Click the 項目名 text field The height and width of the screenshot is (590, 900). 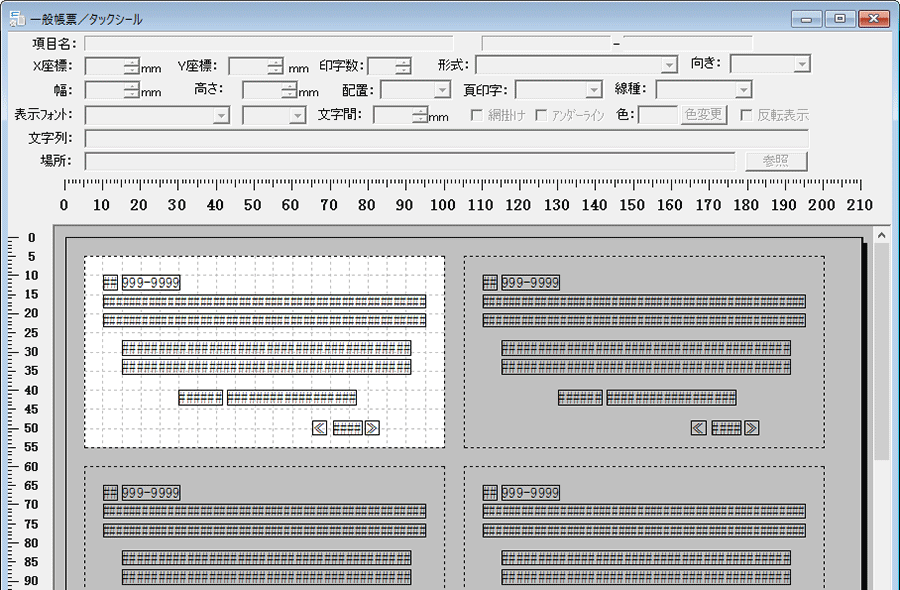(269, 44)
